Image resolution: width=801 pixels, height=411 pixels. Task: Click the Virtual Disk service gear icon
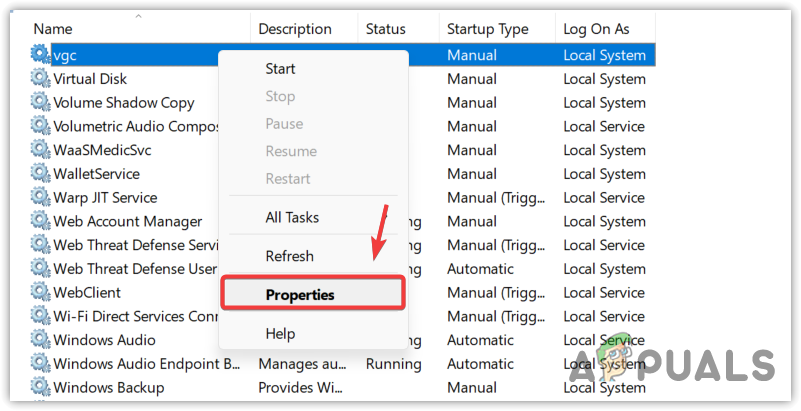pyautogui.click(x=40, y=79)
